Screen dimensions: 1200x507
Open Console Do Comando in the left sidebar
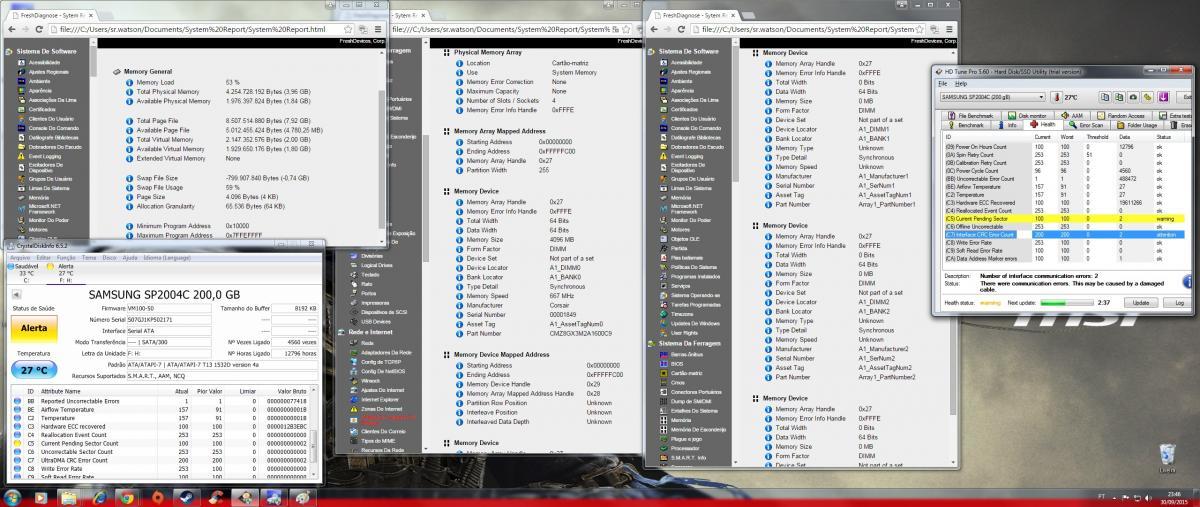coord(50,128)
